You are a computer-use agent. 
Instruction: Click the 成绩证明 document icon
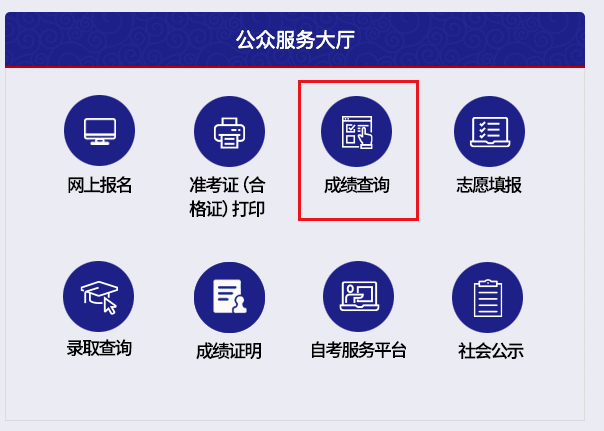(x=229, y=297)
